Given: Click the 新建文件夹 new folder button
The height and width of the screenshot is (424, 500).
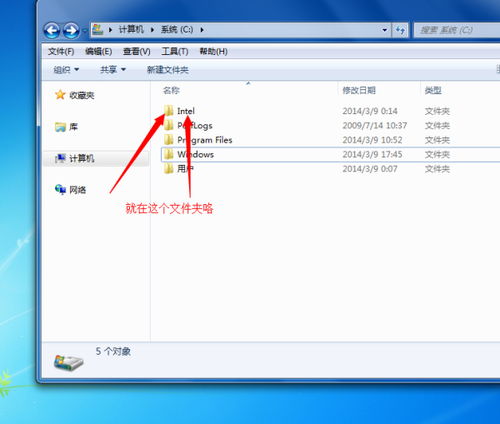Looking at the screenshot, I should [x=168, y=70].
